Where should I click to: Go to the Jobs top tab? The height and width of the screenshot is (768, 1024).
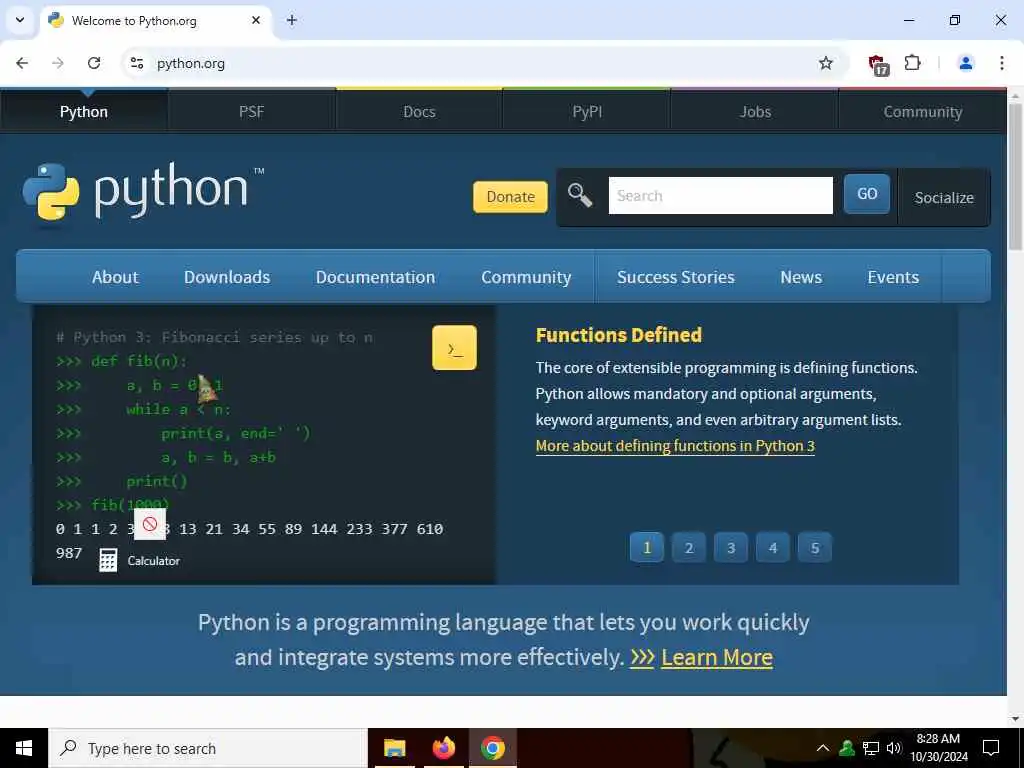755,112
